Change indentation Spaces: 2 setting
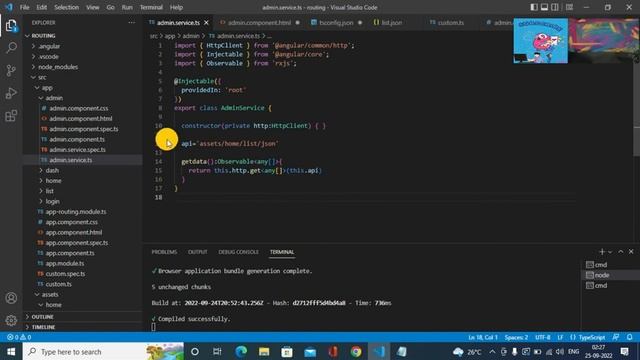The image size is (640, 360). [516, 337]
